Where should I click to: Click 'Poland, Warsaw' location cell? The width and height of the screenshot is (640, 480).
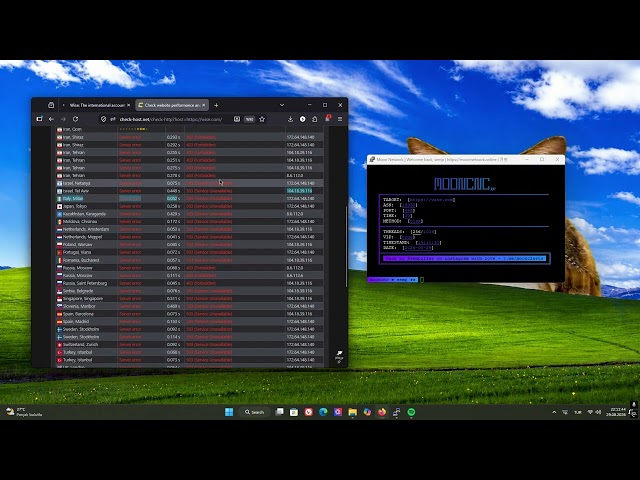[x=78, y=244]
